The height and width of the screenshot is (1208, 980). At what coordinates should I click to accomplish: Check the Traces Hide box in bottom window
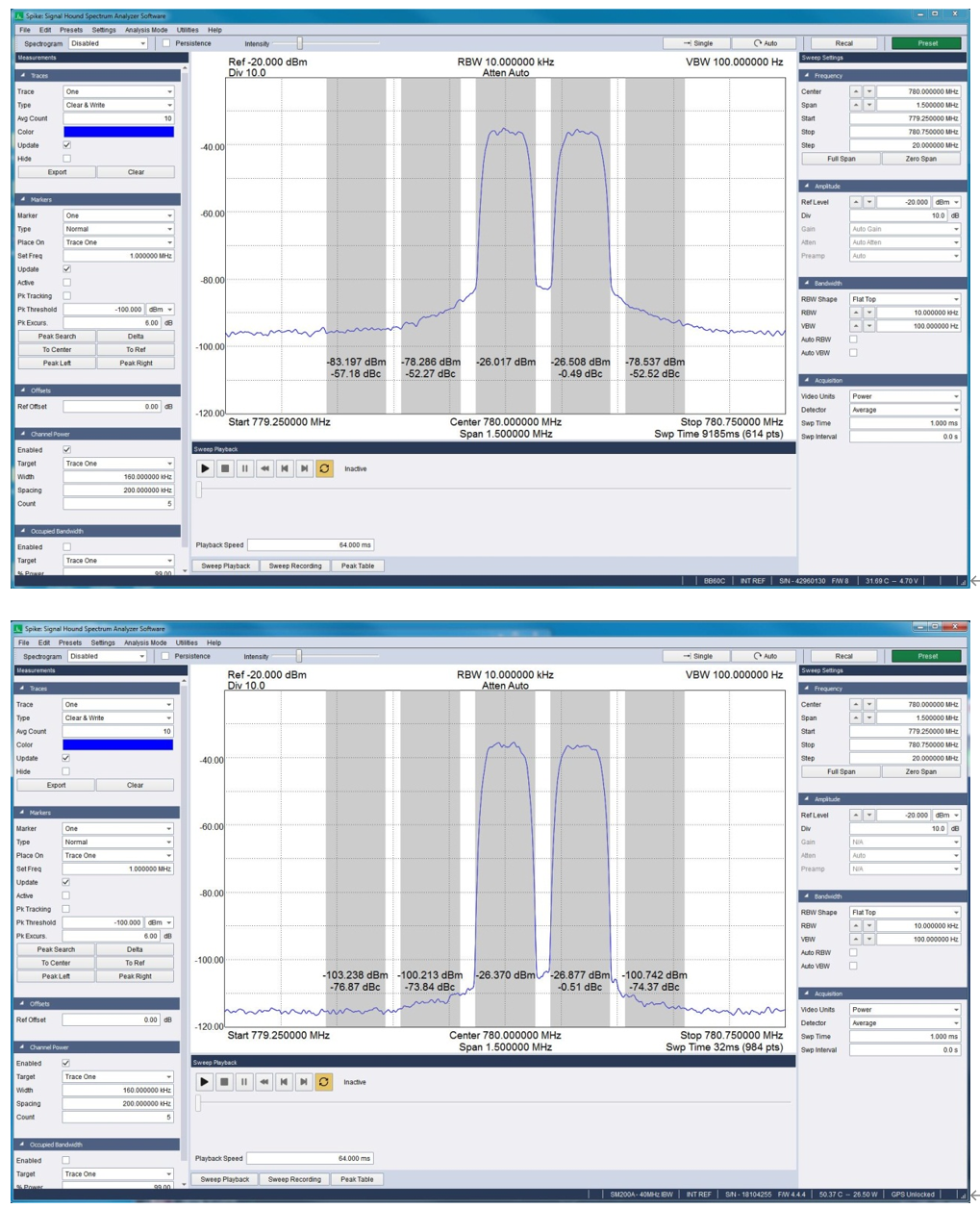pyautogui.click(x=66, y=771)
